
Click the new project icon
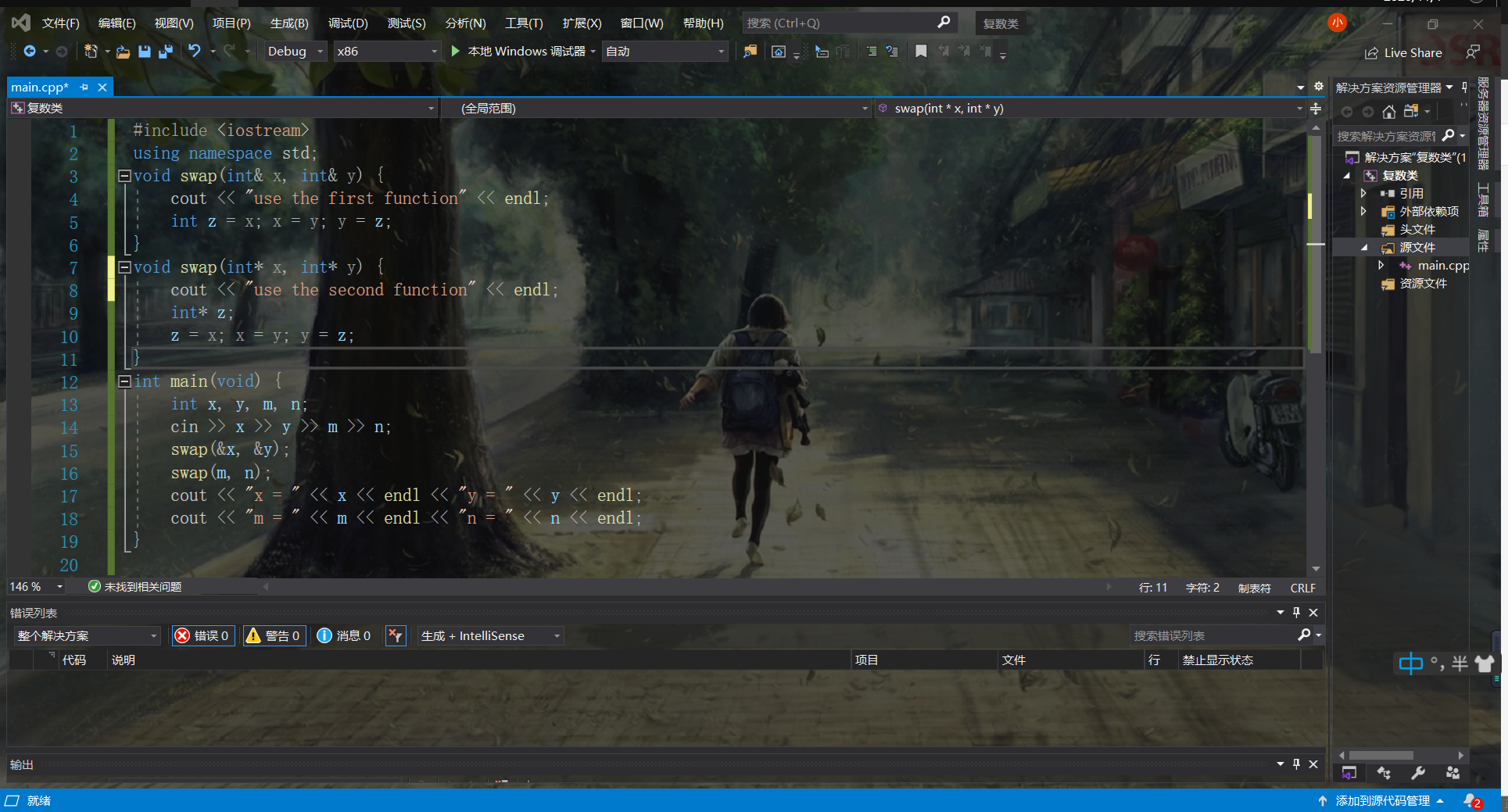click(x=91, y=52)
